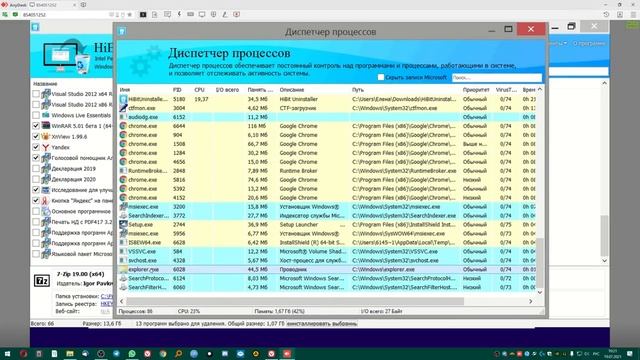Click the SearchProtocolHost process icon

tap(123, 278)
